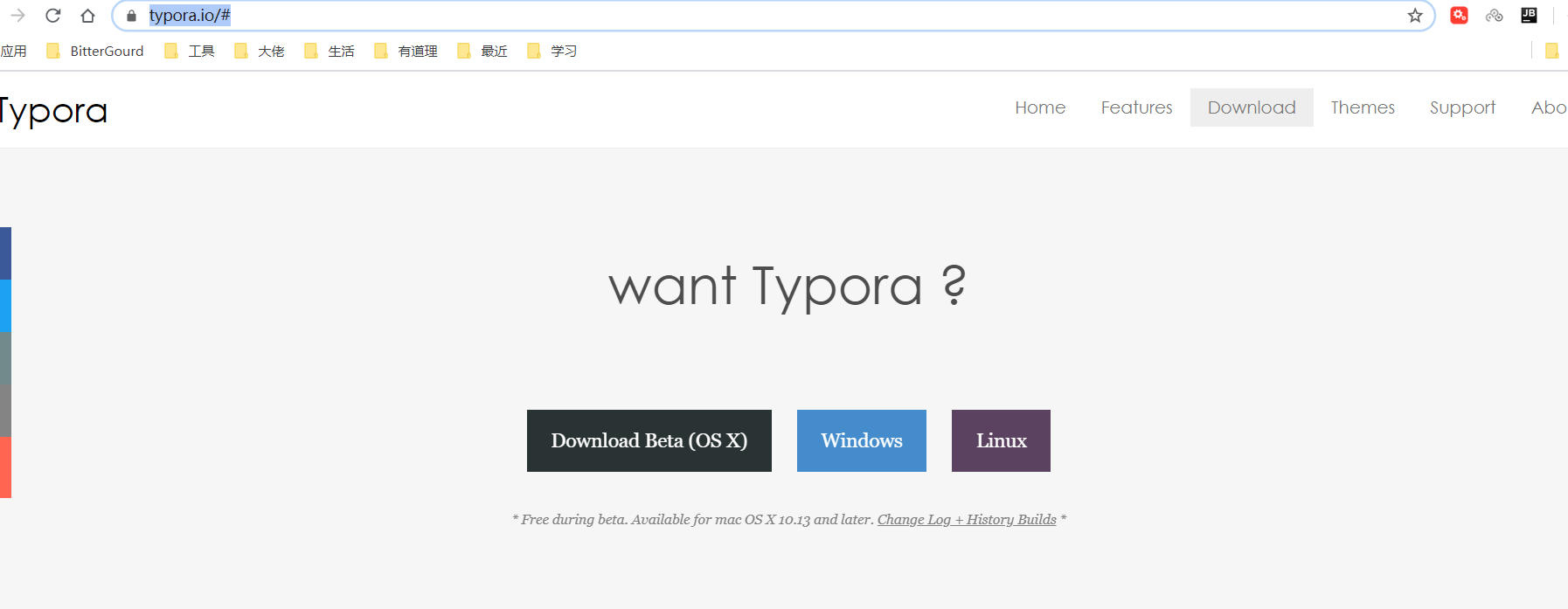
Task: Click the browser forward arrow
Action: point(17,16)
